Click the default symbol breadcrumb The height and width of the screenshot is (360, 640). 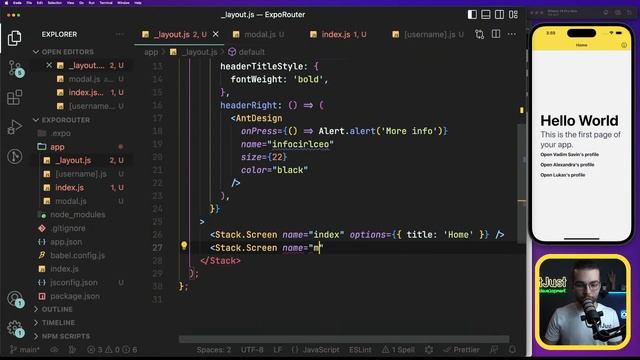247,52
